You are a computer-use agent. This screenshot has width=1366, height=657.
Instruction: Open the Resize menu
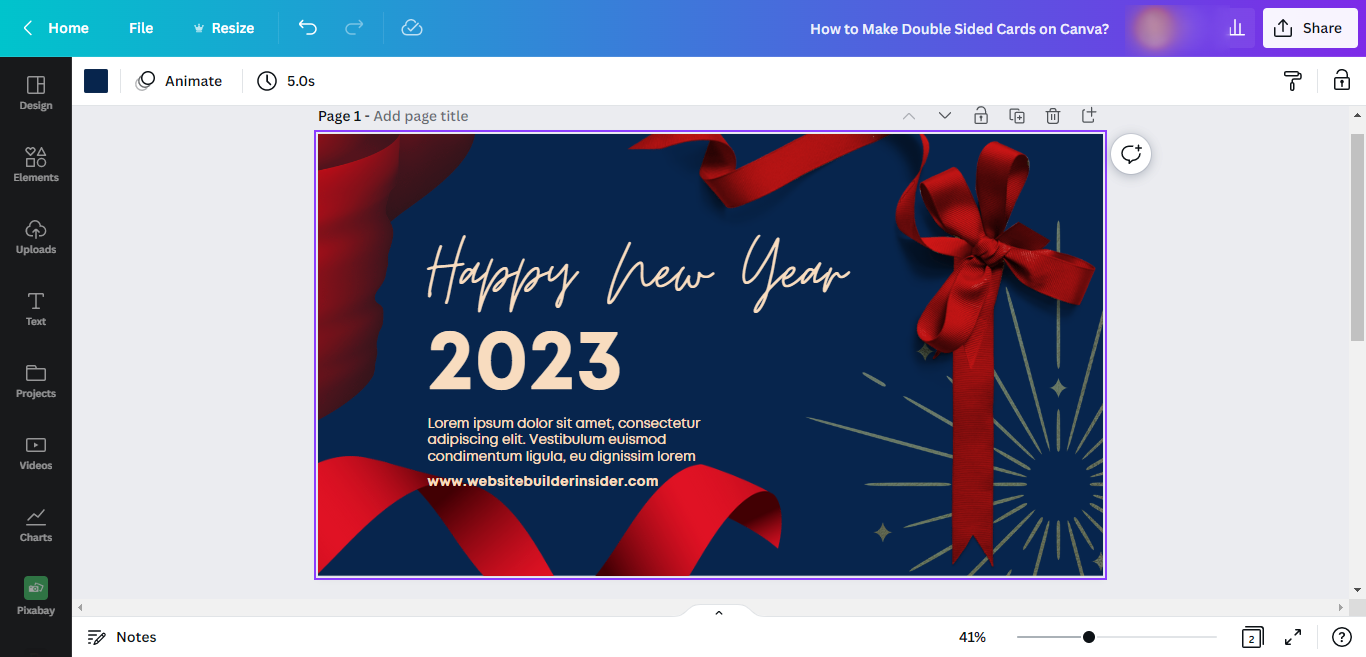224,28
